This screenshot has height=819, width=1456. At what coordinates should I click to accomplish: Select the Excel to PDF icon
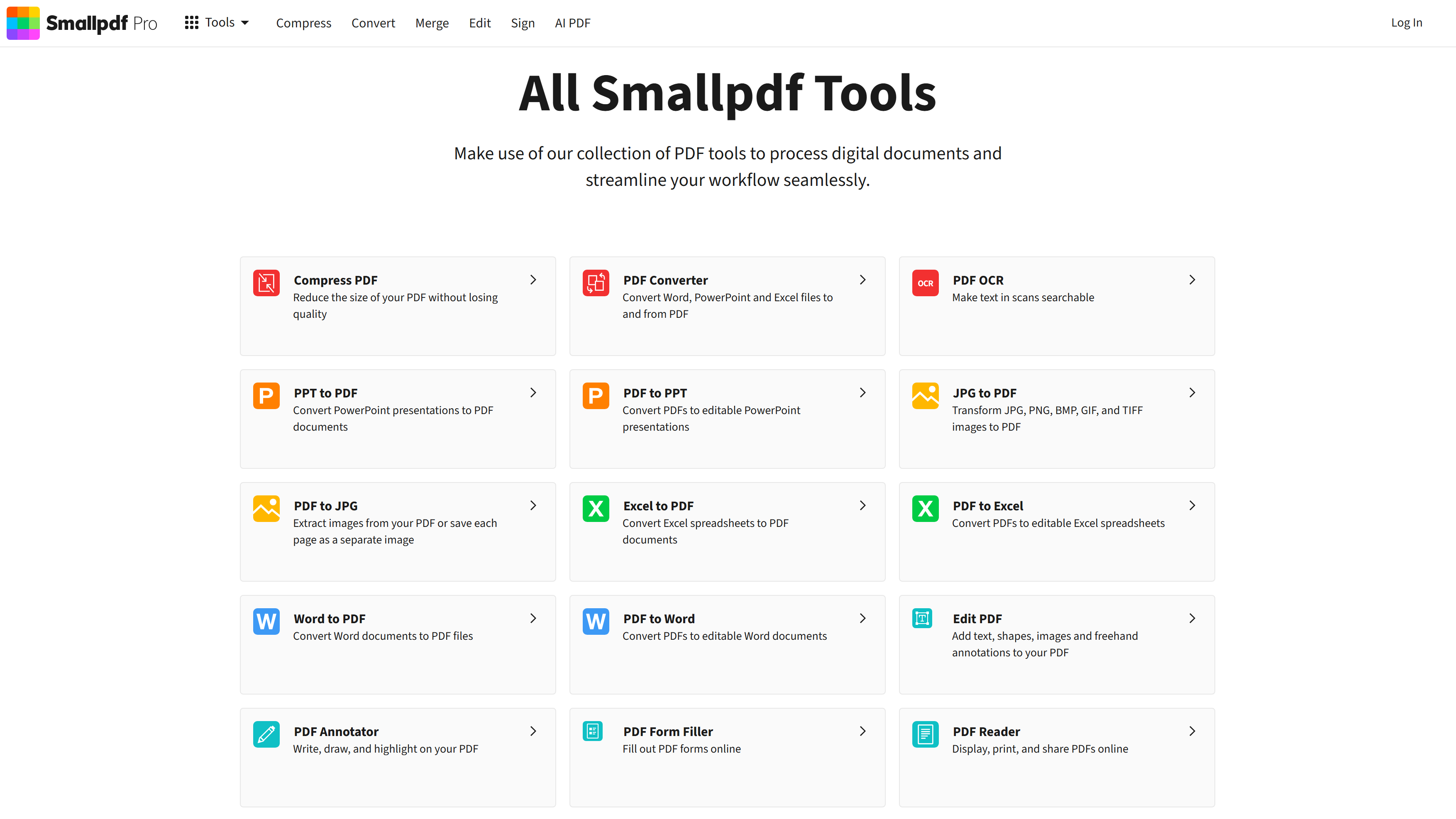click(595, 509)
